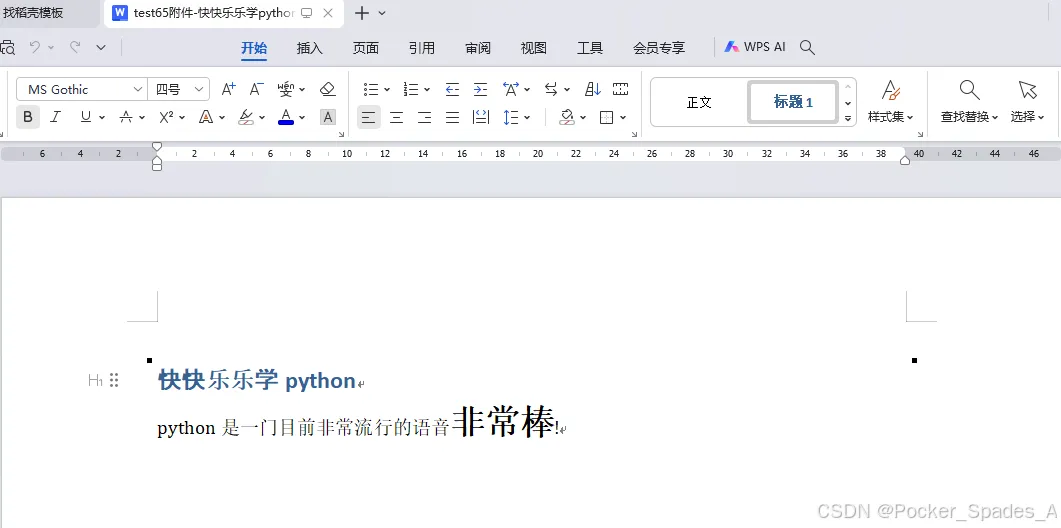1061x528 pixels.
Task: Switch to the 页面 tab
Action: (365, 48)
